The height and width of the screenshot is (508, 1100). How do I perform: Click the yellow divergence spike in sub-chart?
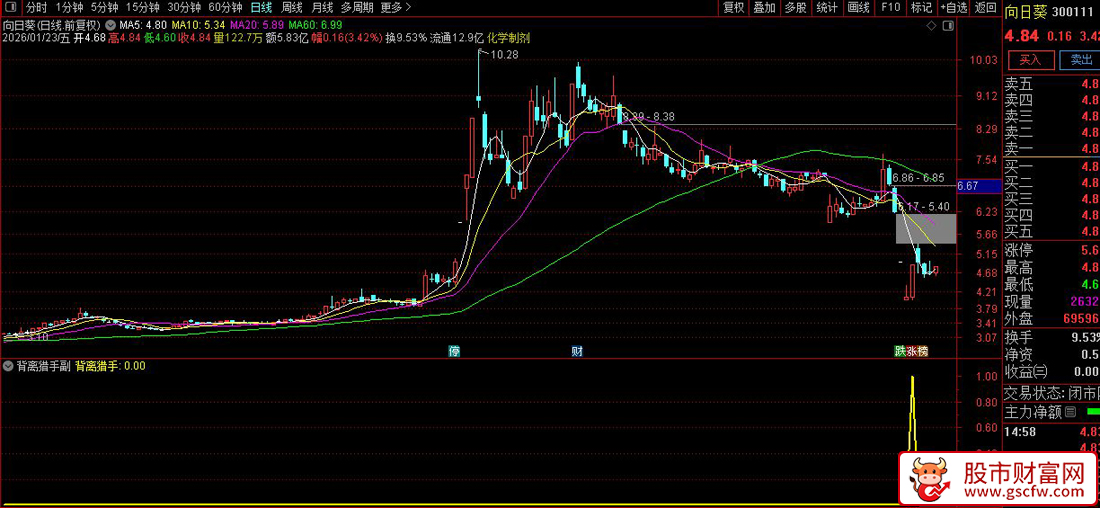(913, 414)
